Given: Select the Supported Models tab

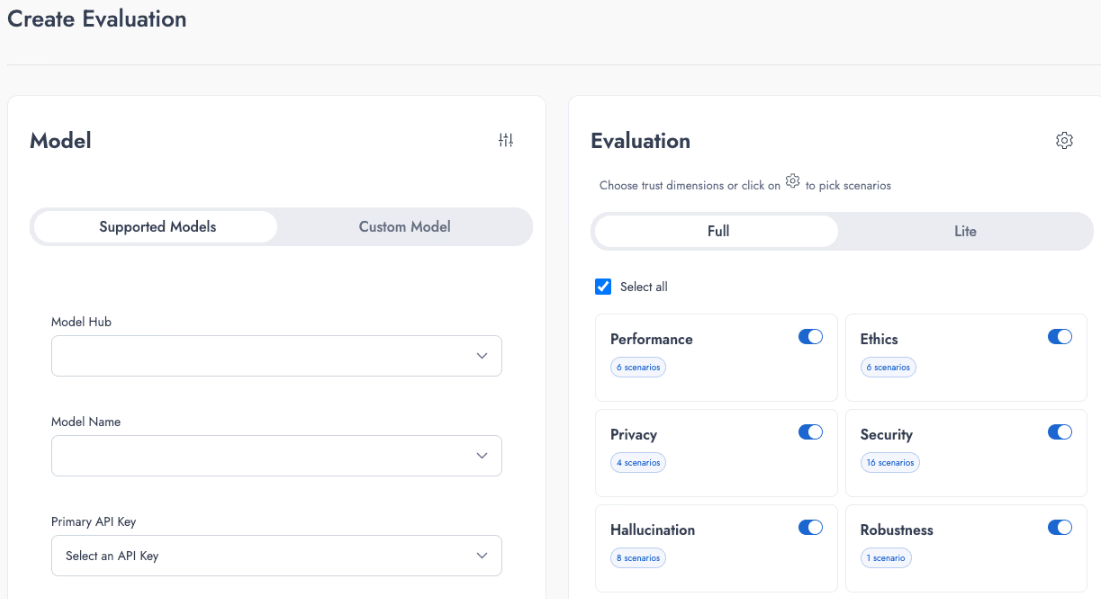Looking at the screenshot, I should (157, 227).
